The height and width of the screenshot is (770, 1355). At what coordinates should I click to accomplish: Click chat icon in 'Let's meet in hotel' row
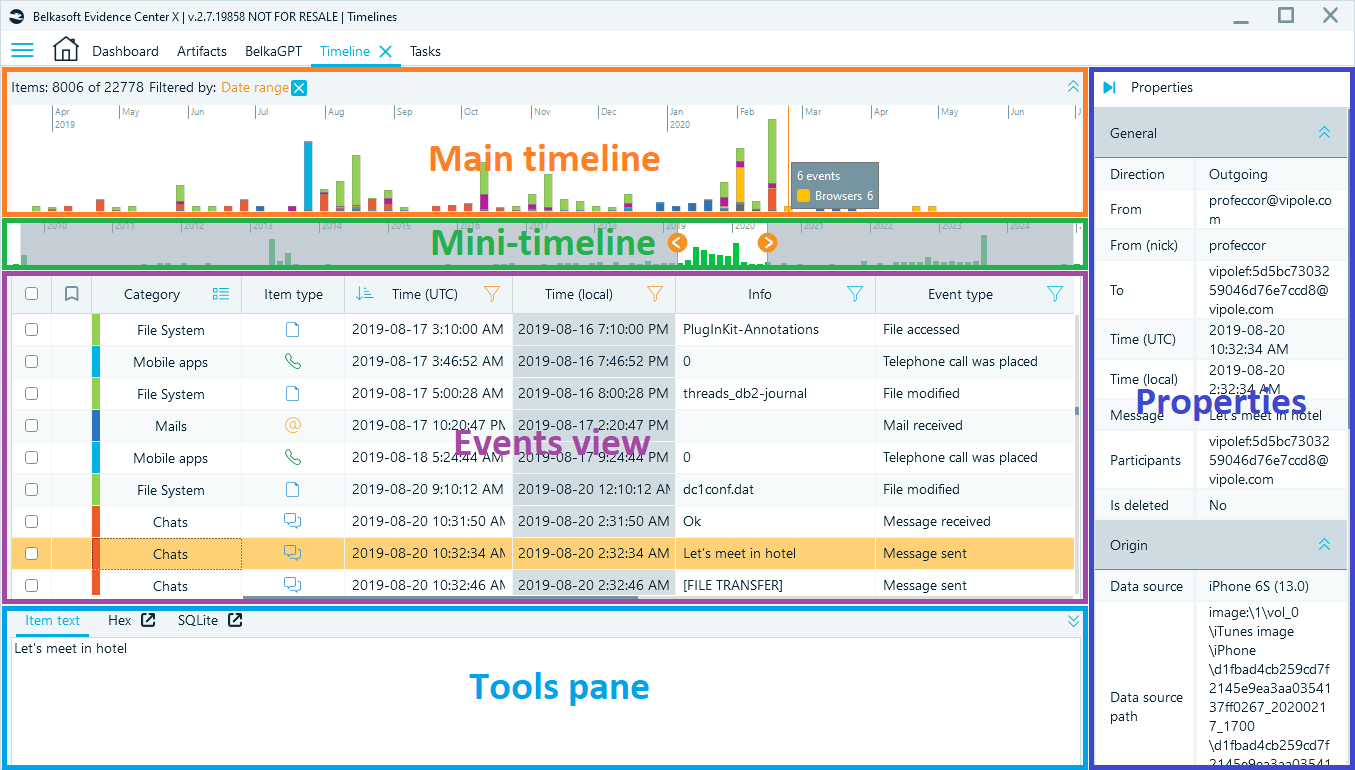[293, 554]
